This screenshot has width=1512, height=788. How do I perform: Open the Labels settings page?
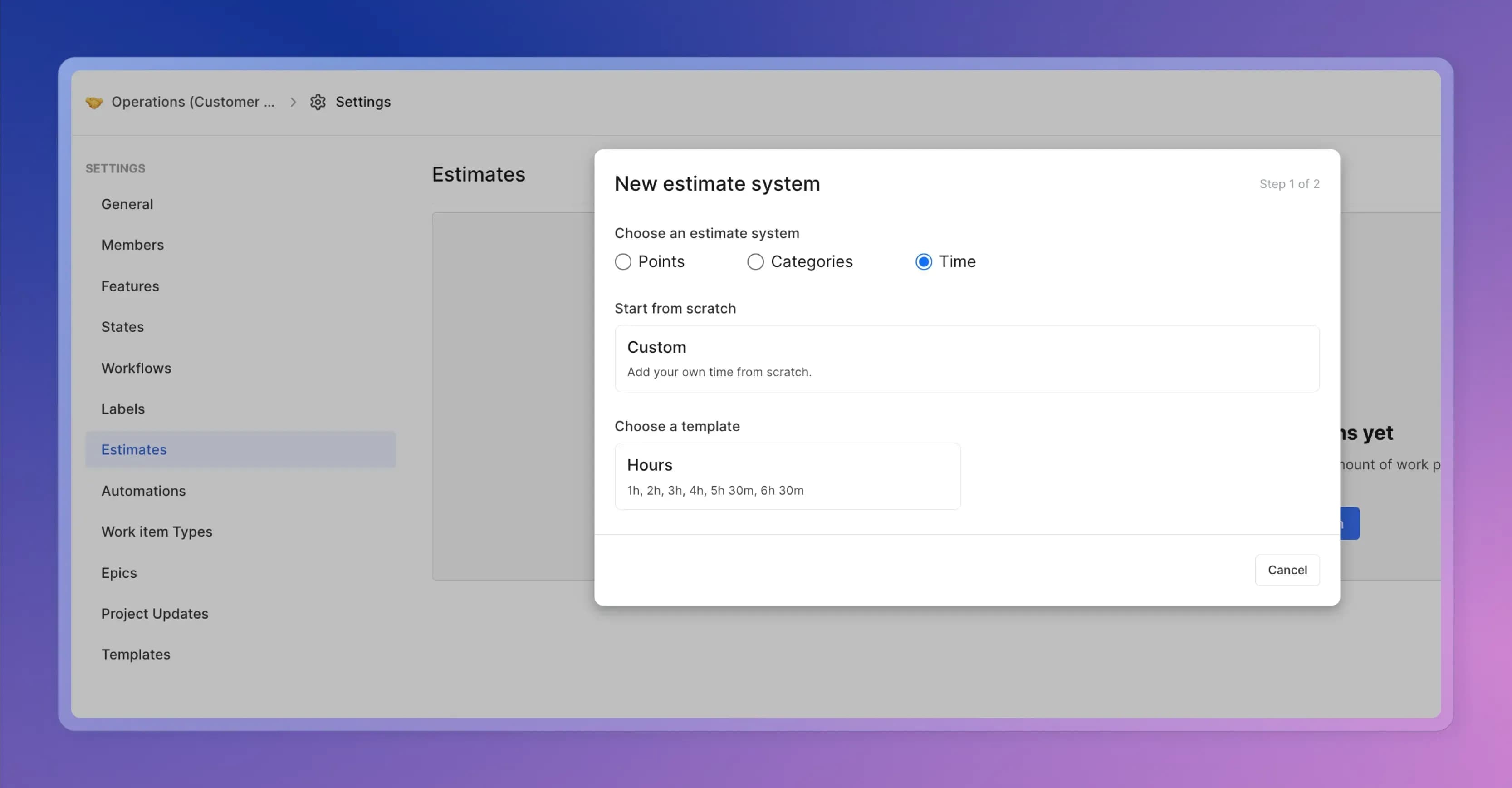tap(122, 409)
